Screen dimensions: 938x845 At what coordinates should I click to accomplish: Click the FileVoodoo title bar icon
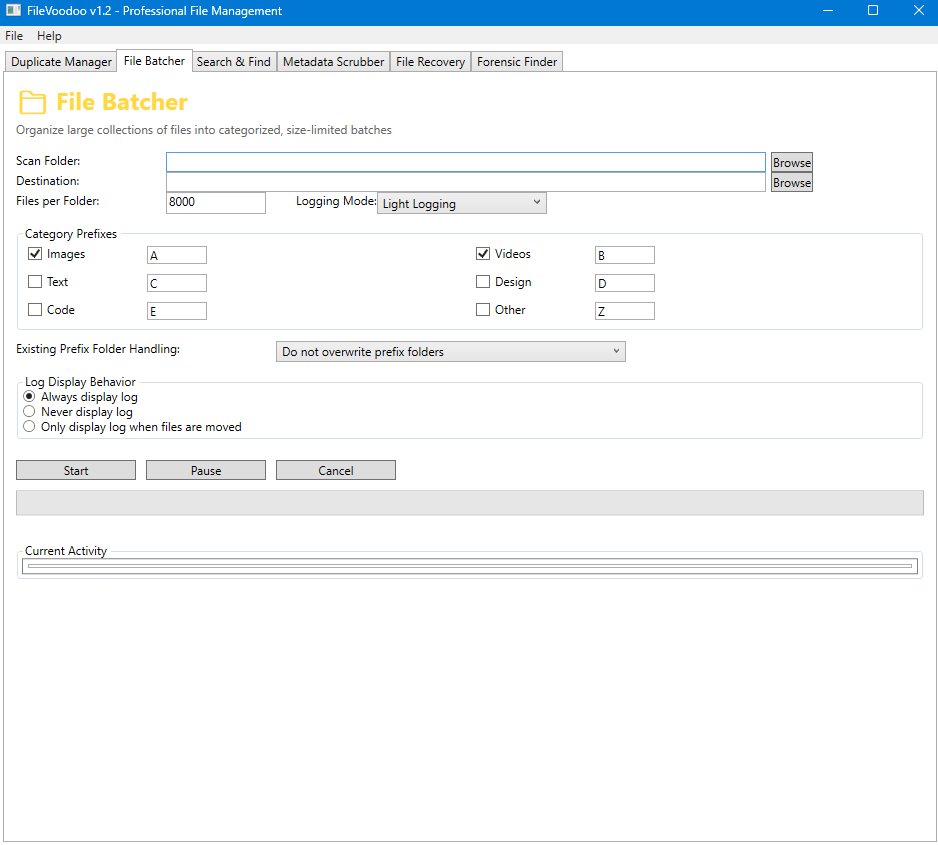tap(12, 11)
